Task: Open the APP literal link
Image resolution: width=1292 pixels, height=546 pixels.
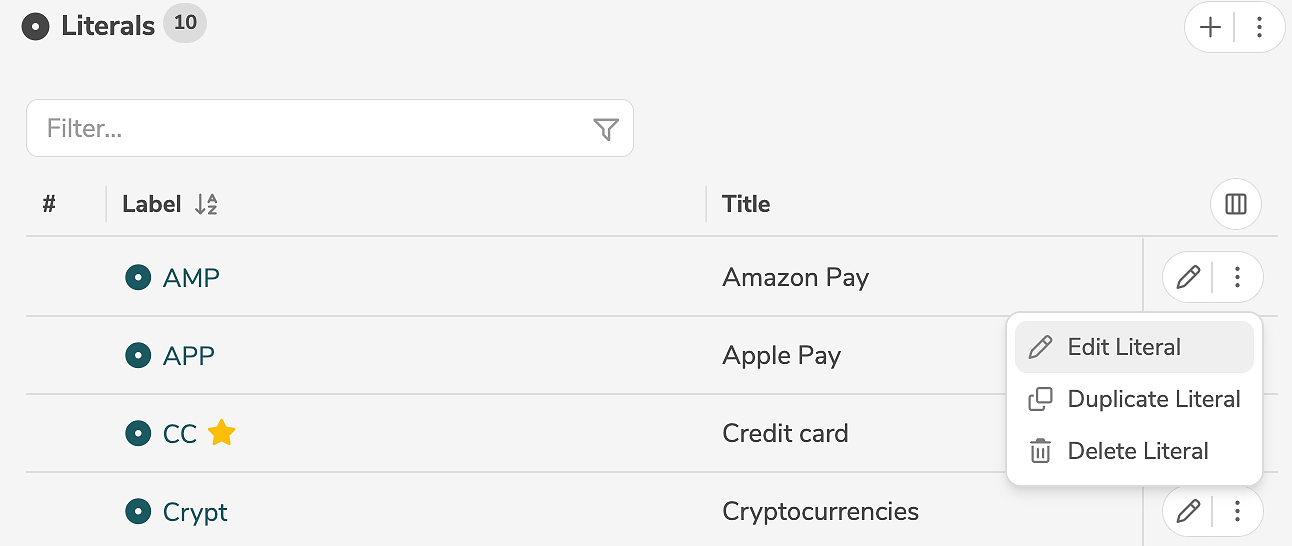Action: [x=189, y=355]
